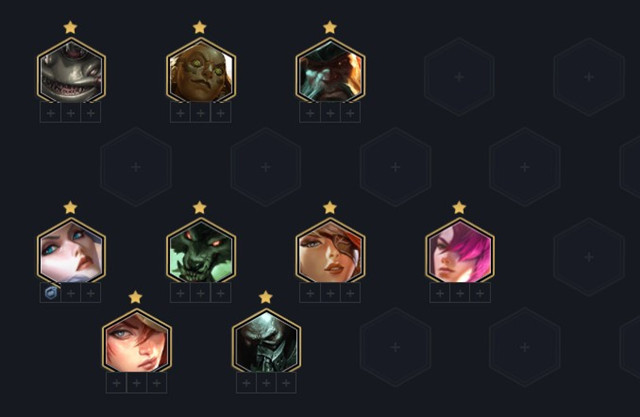Select the dark masked champion in bottom row
The image size is (640, 417).
coord(266,341)
